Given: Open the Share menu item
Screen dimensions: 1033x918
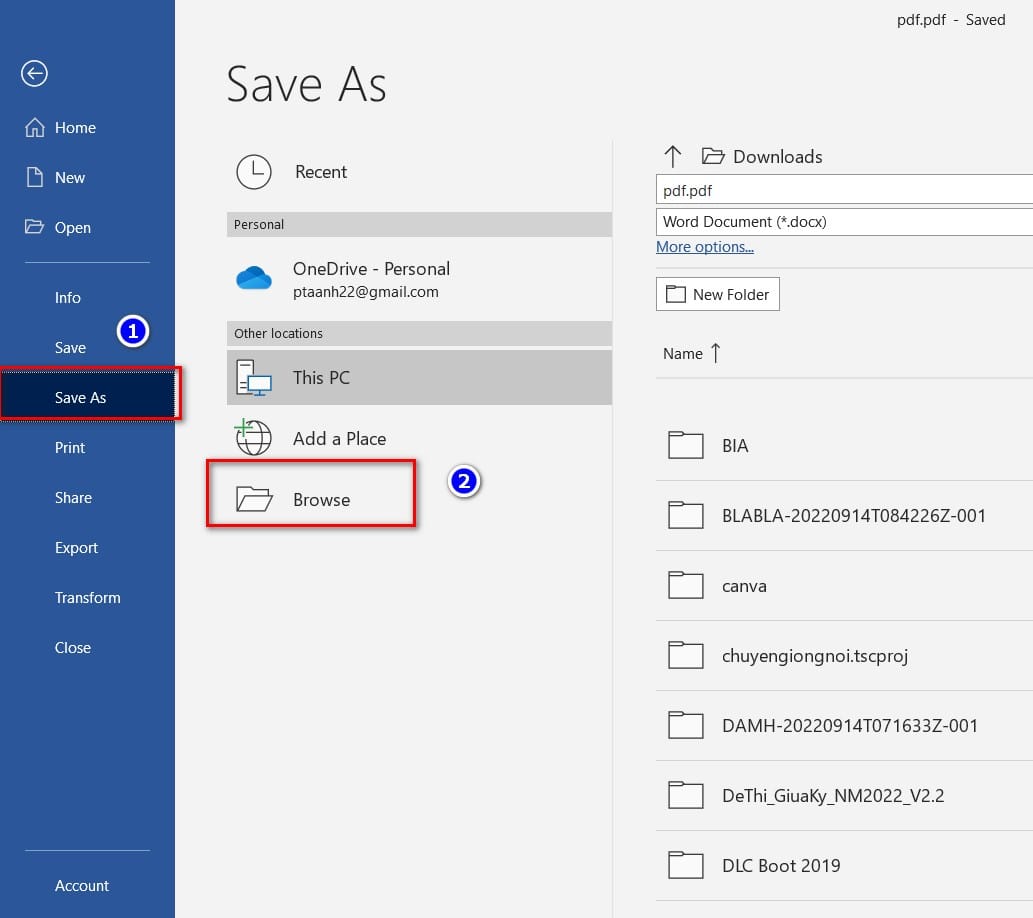Looking at the screenshot, I should (73, 498).
